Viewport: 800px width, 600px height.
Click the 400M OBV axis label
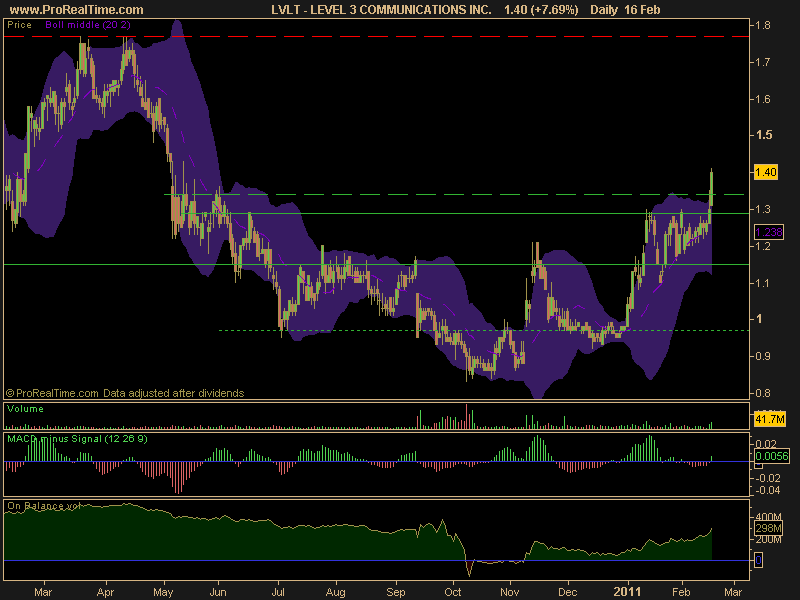(x=768, y=517)
